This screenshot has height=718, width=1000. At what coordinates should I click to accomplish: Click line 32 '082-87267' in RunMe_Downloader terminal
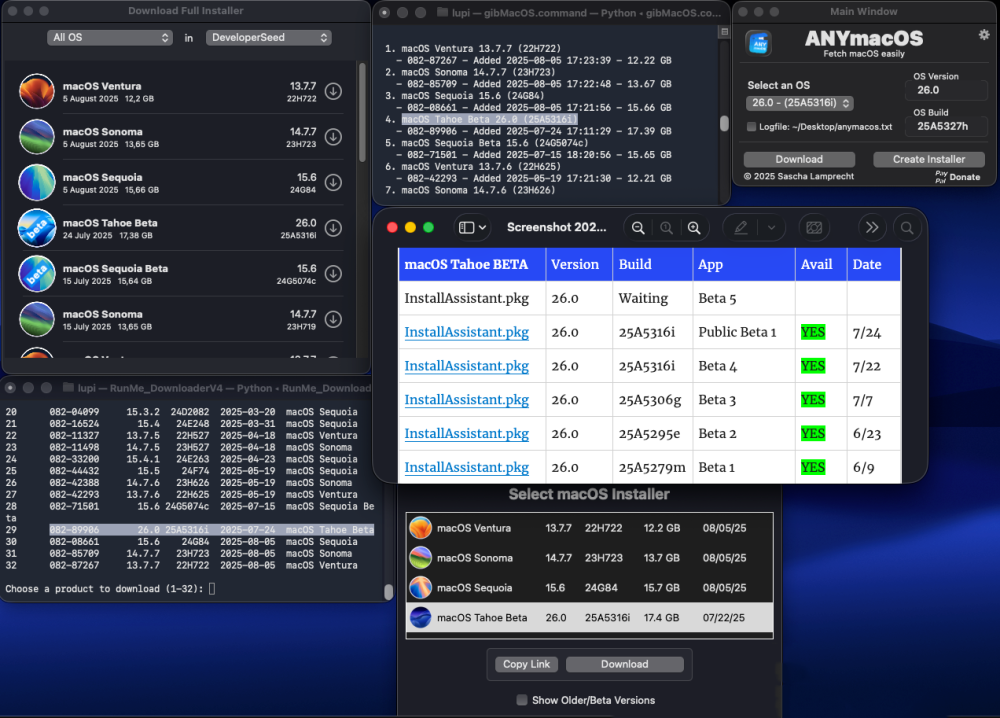181,566
